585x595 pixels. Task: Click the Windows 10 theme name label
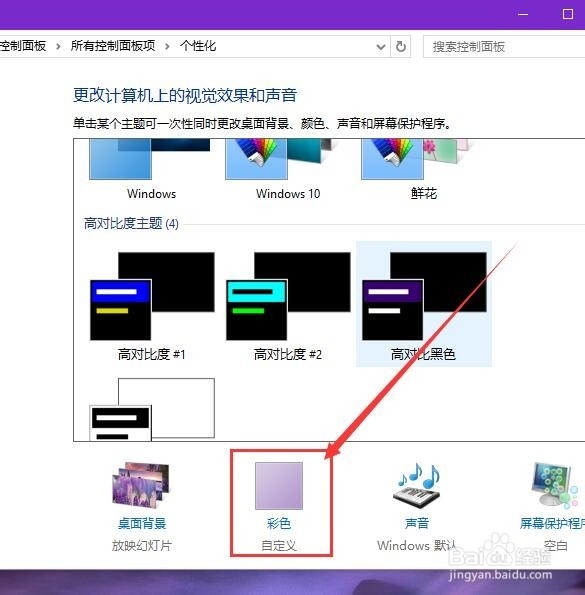288,194
